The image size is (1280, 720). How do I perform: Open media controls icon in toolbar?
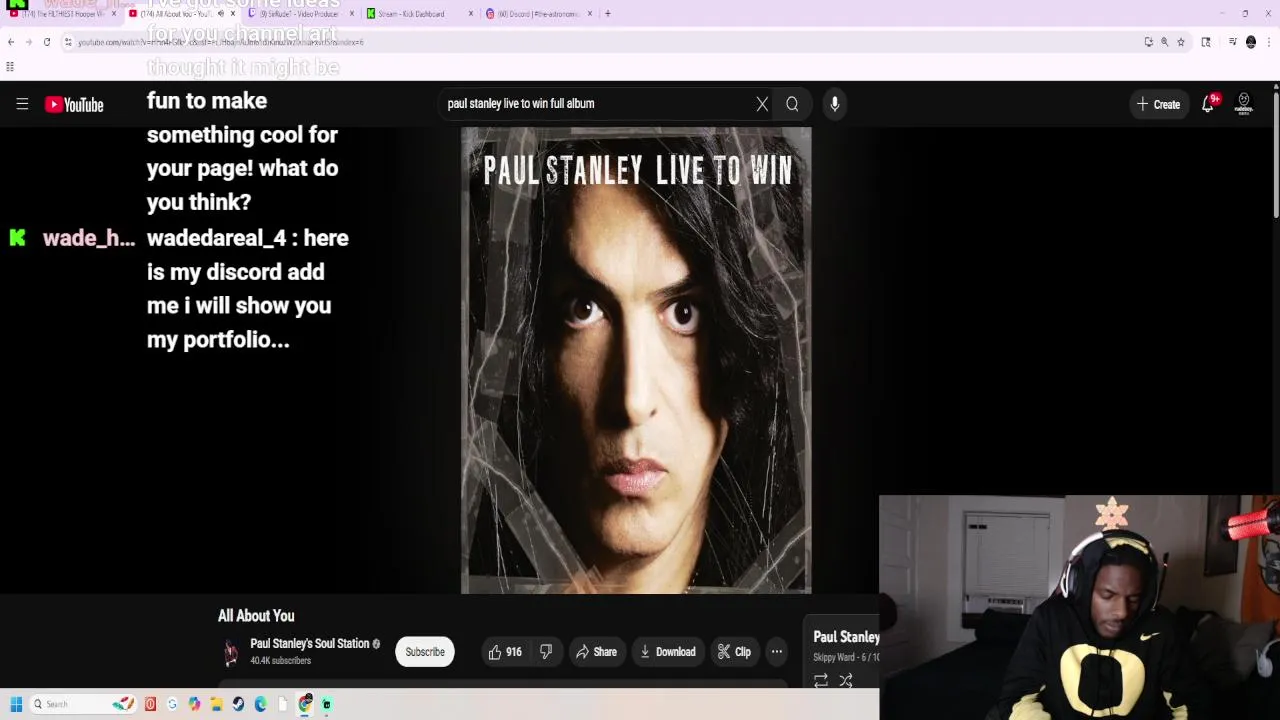[x=1233, y=42]
